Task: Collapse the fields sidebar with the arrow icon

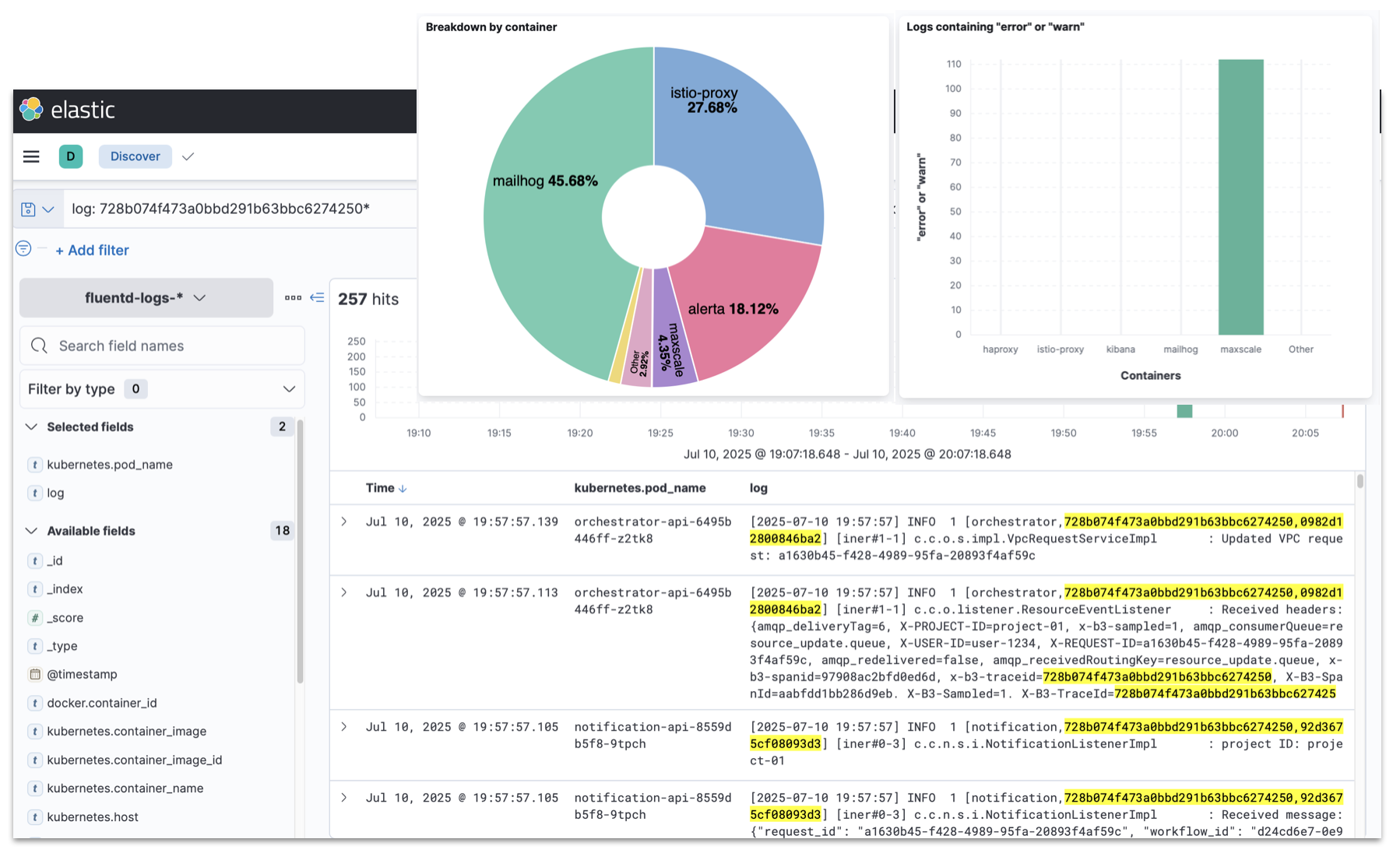Action: point(317,297)
